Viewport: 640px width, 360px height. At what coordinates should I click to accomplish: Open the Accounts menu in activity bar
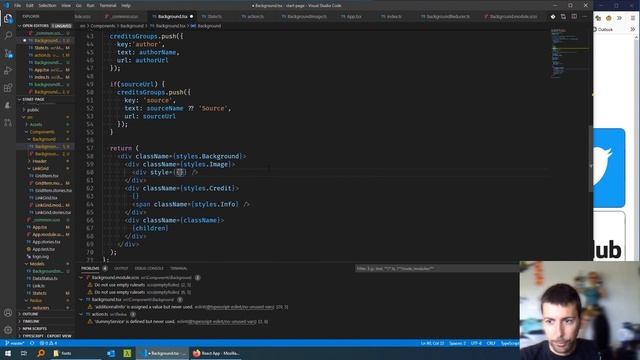[x=8, y=313]
